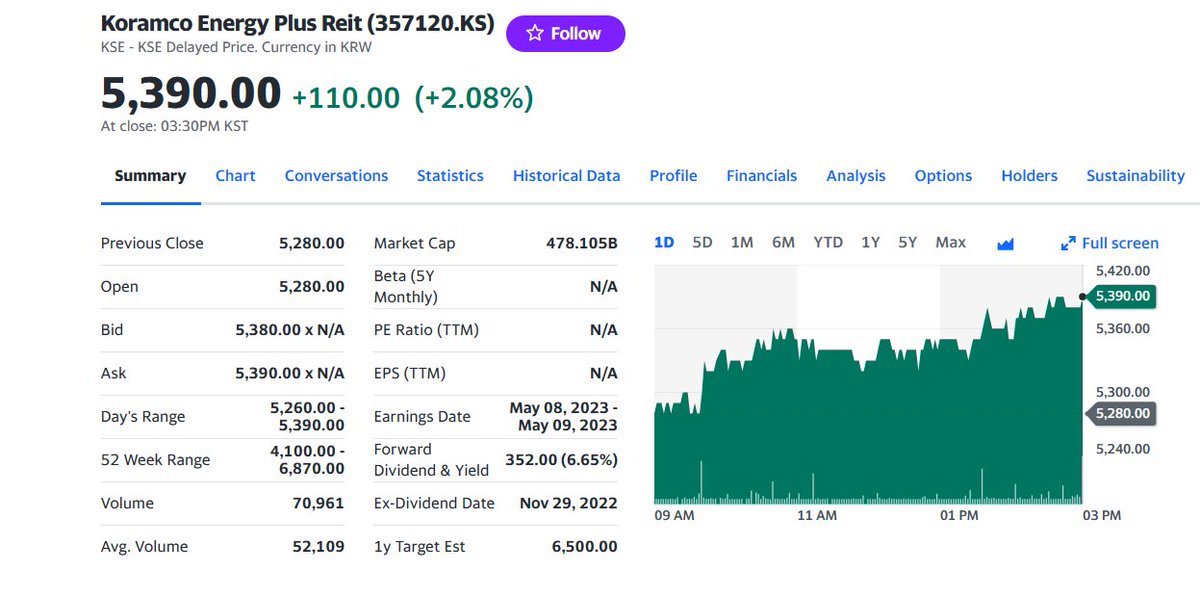The image size is (1200, 597).
Task: Open the Options tab
Action: pos(943,175)
